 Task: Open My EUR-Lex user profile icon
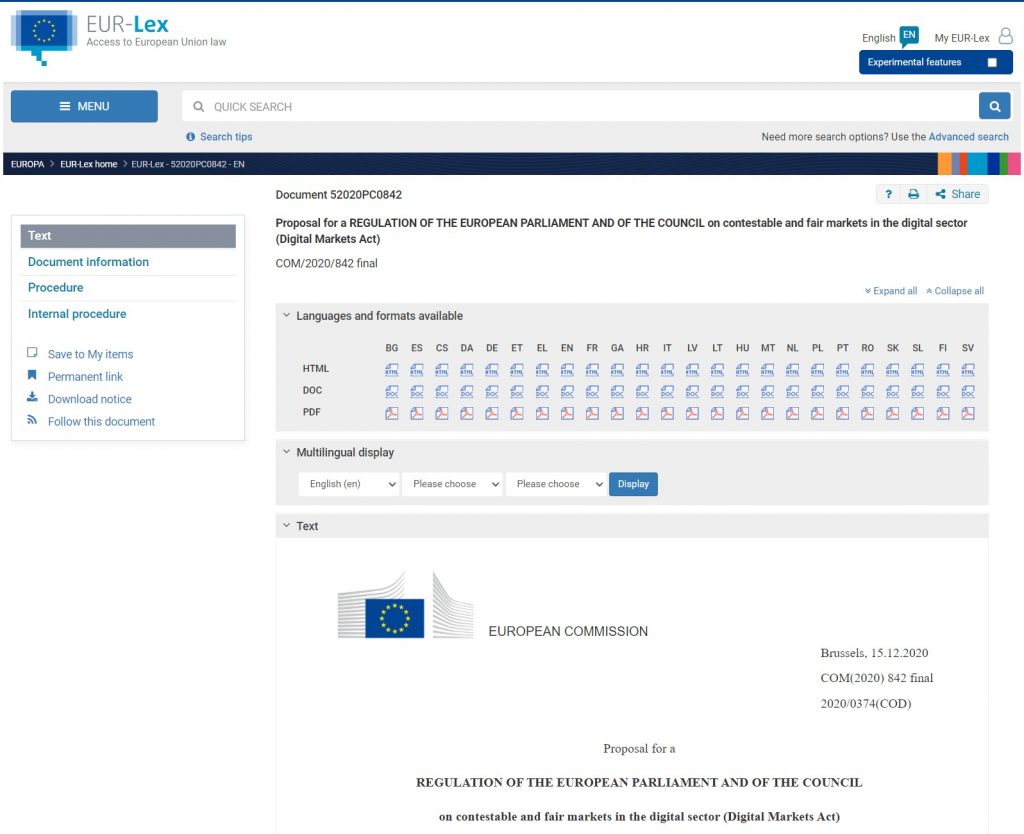[x=1005, y=37]
